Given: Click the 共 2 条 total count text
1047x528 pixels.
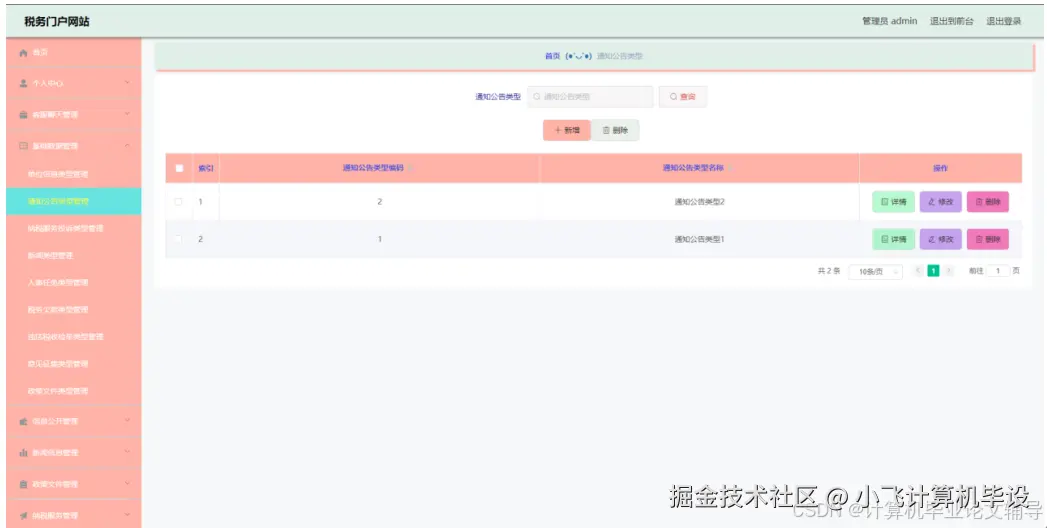Looking at the screenshot, I should (x=829, y=271).
